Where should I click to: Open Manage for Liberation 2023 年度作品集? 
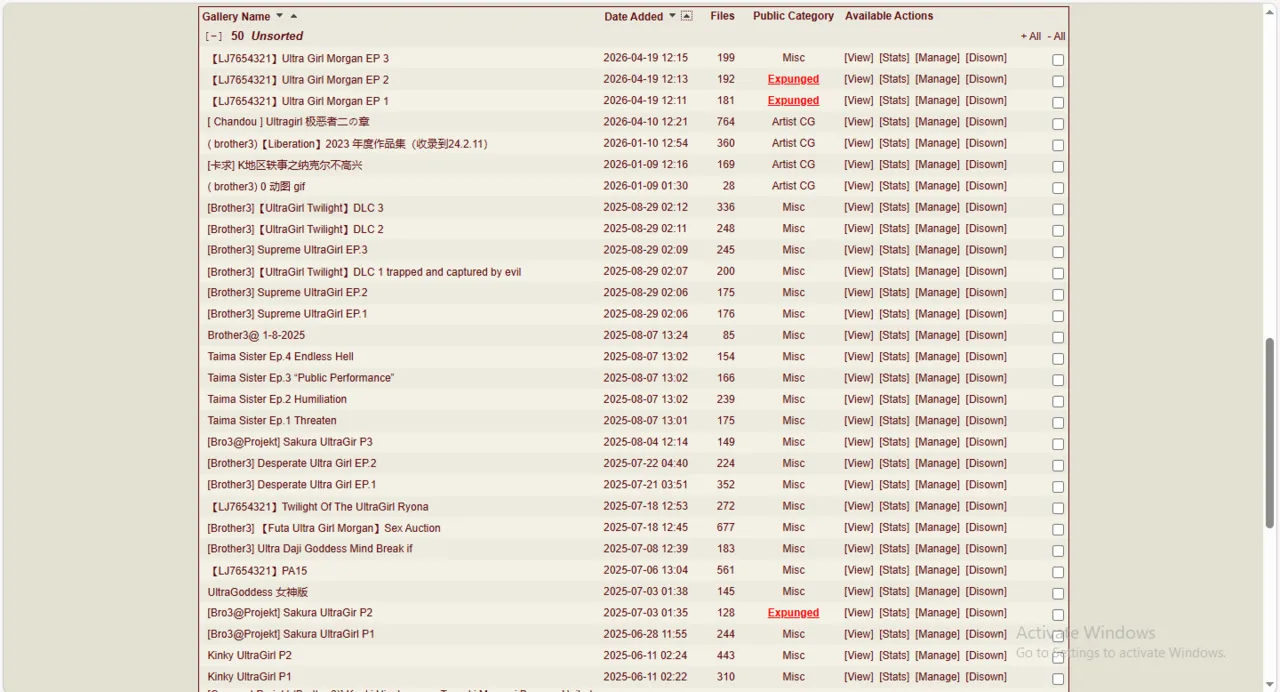coord(937,143)
